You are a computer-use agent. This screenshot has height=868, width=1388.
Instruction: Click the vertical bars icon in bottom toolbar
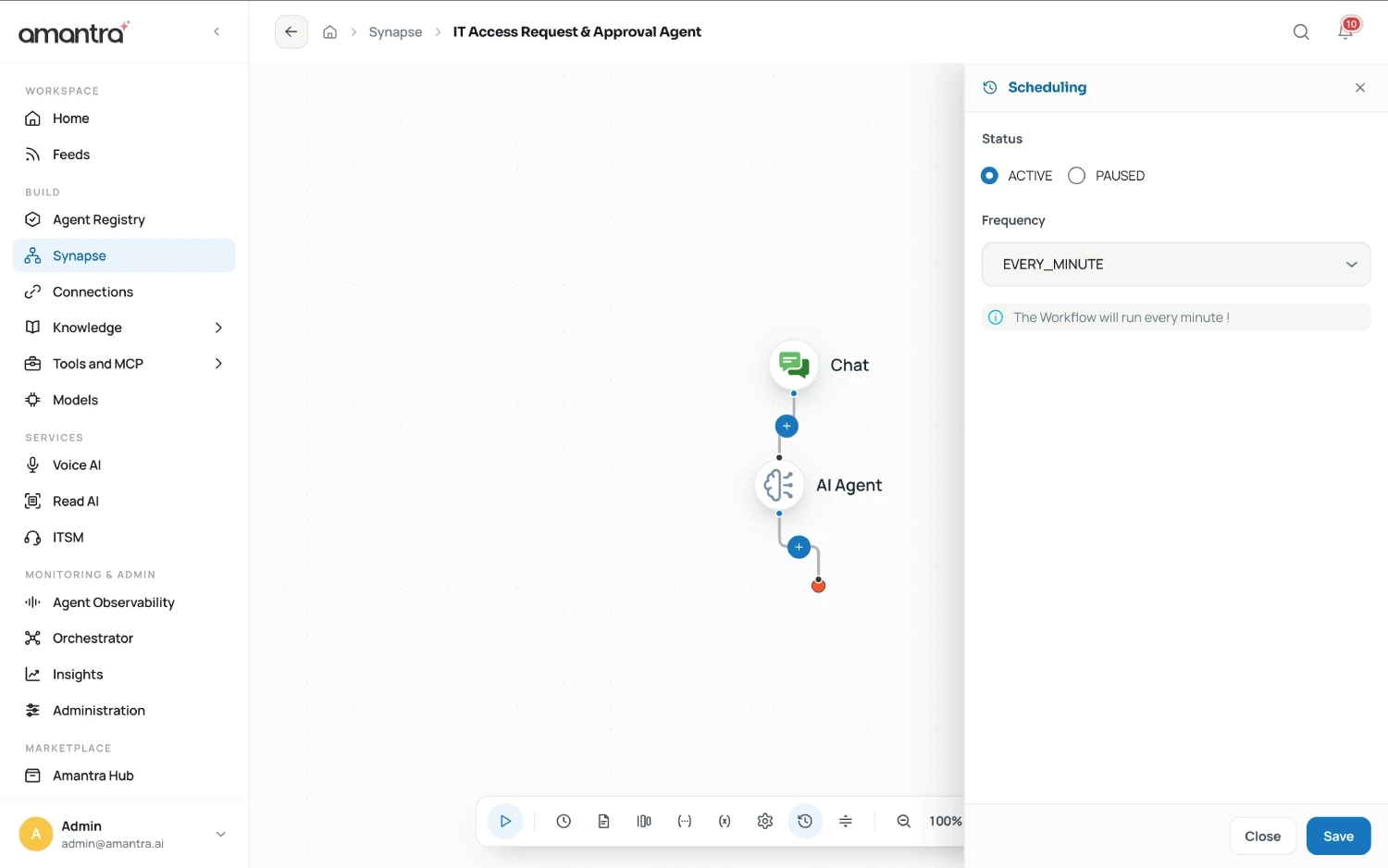click(644, 821)
